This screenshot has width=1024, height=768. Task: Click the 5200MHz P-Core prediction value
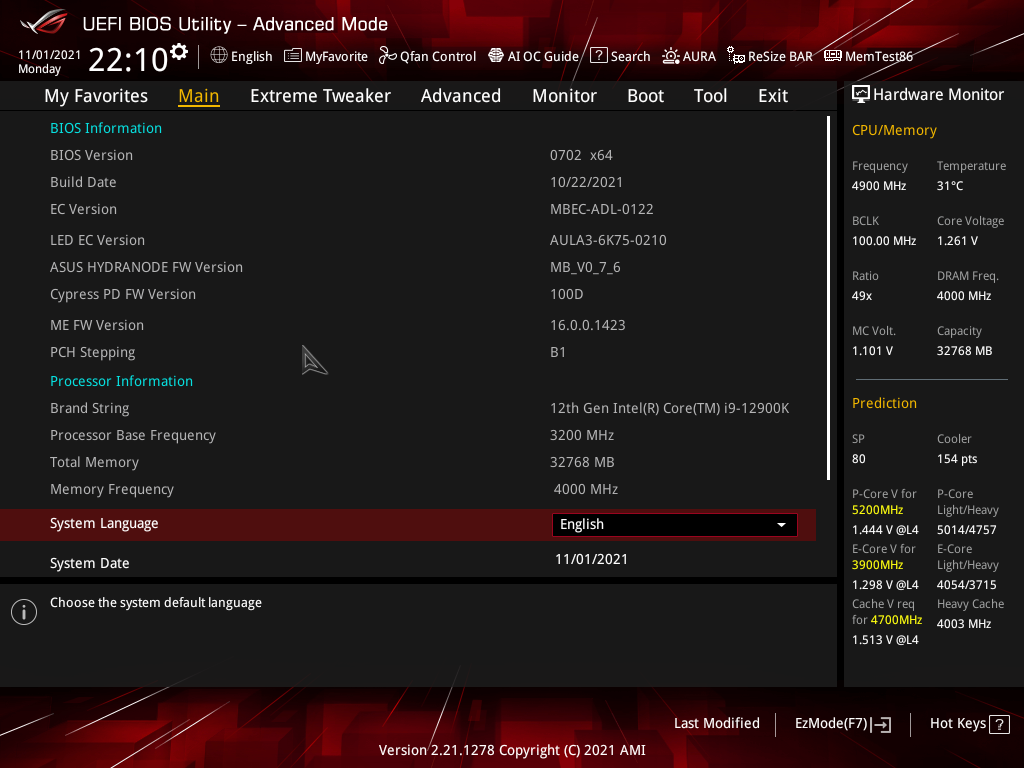coord(877,510)
